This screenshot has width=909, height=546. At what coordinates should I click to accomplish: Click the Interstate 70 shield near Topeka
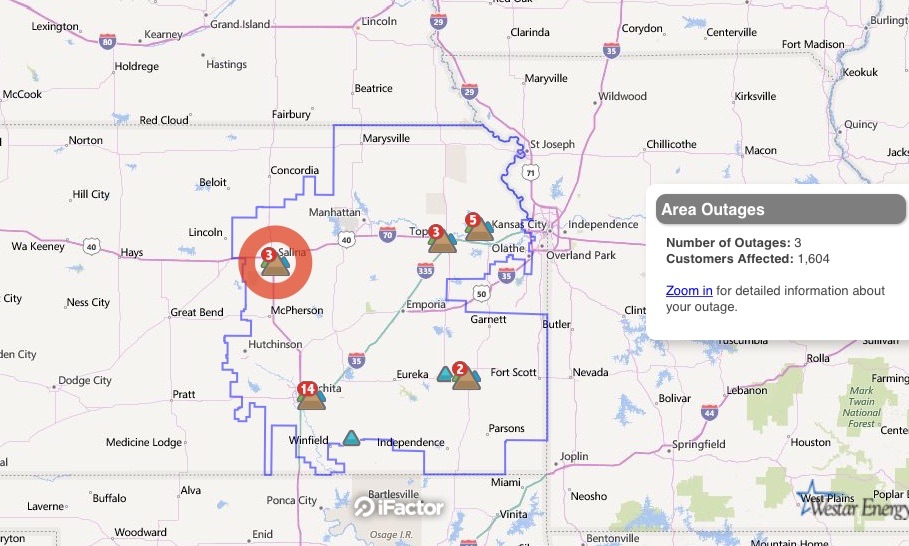pos(387,234)
